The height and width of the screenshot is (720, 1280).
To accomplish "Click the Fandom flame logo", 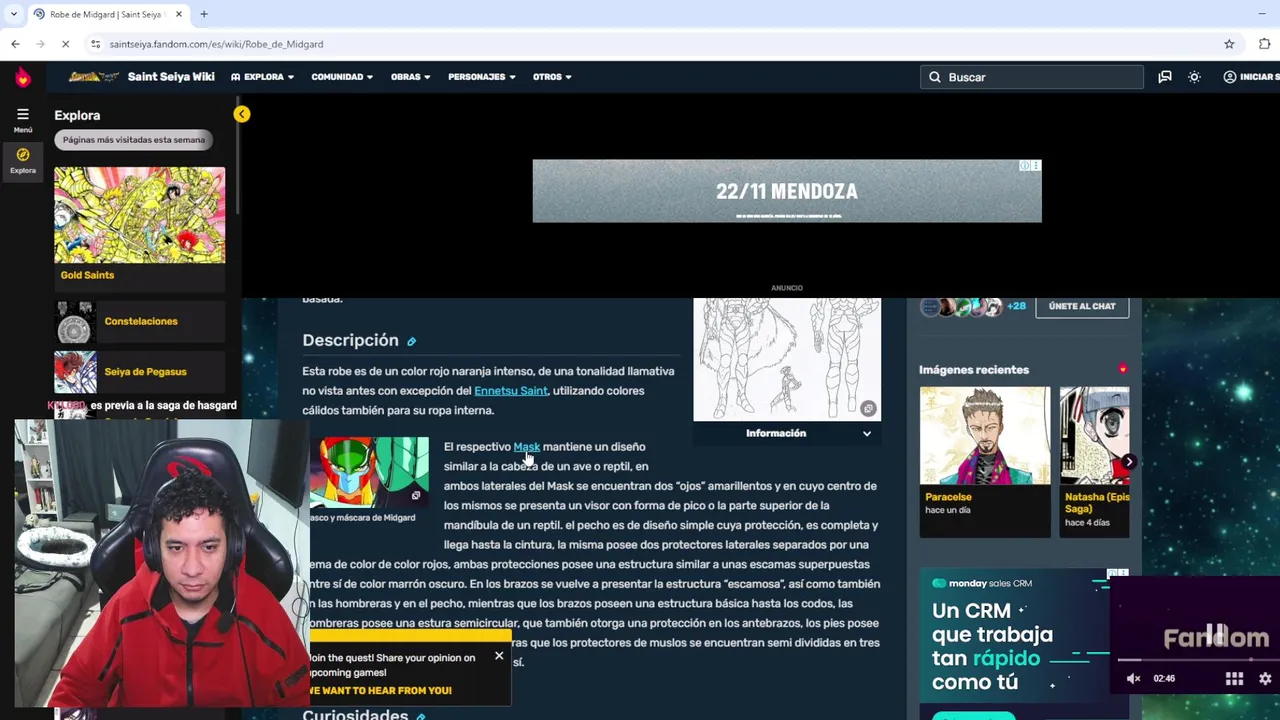I will click(23, 77).
